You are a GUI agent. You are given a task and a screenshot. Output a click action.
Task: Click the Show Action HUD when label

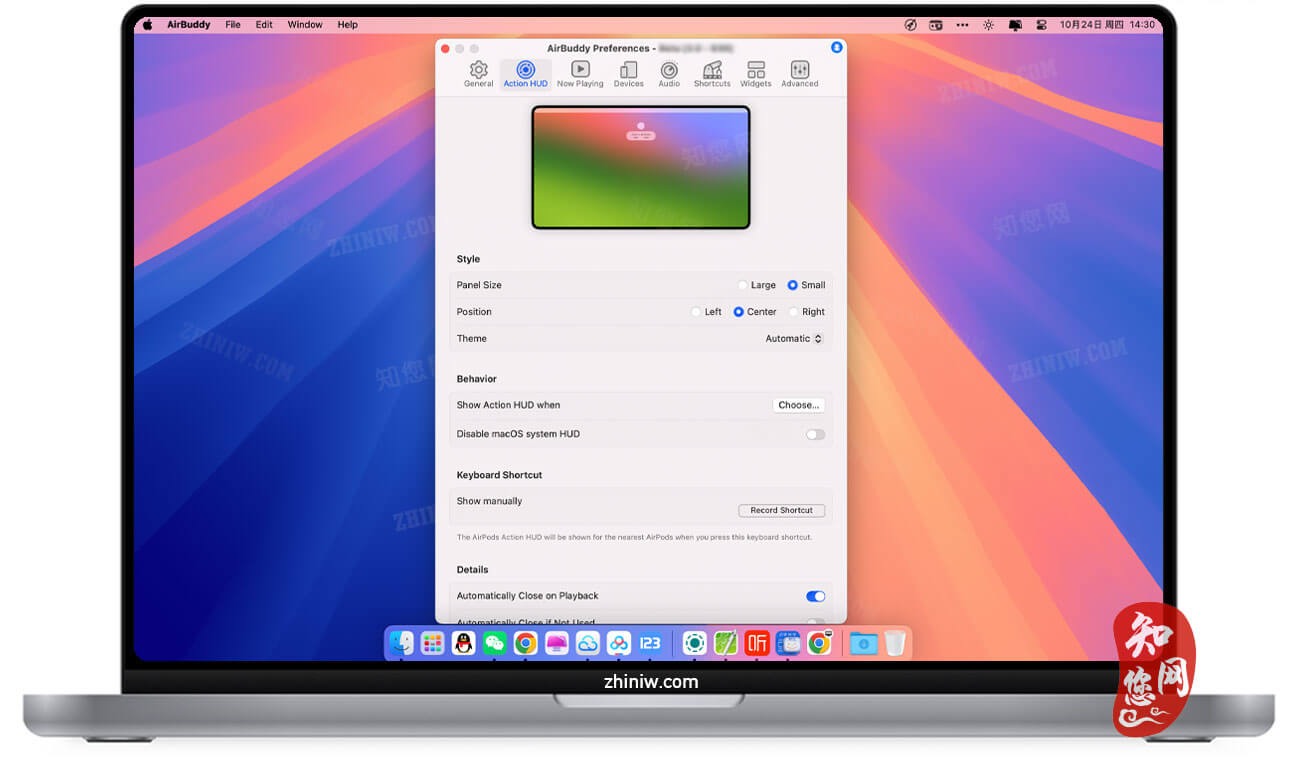click(508, 405)
